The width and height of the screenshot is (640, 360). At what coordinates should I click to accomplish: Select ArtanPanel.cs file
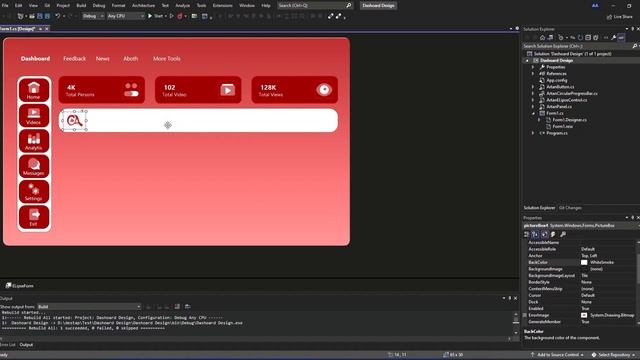pyautogui.click(x=559, y=107)
